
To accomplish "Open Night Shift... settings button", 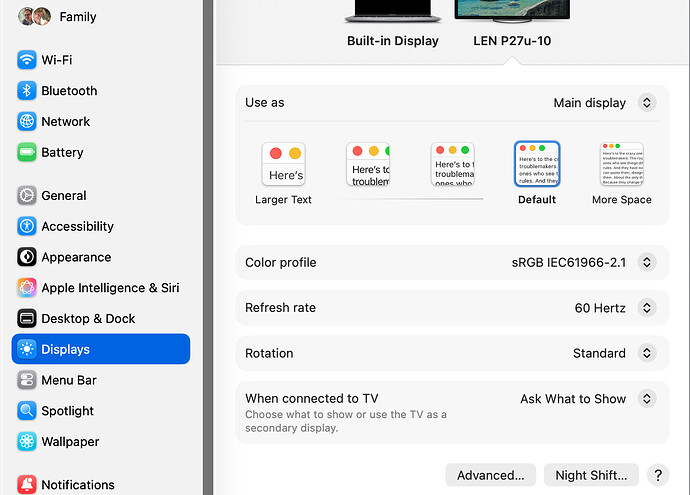I will [590, 475].
